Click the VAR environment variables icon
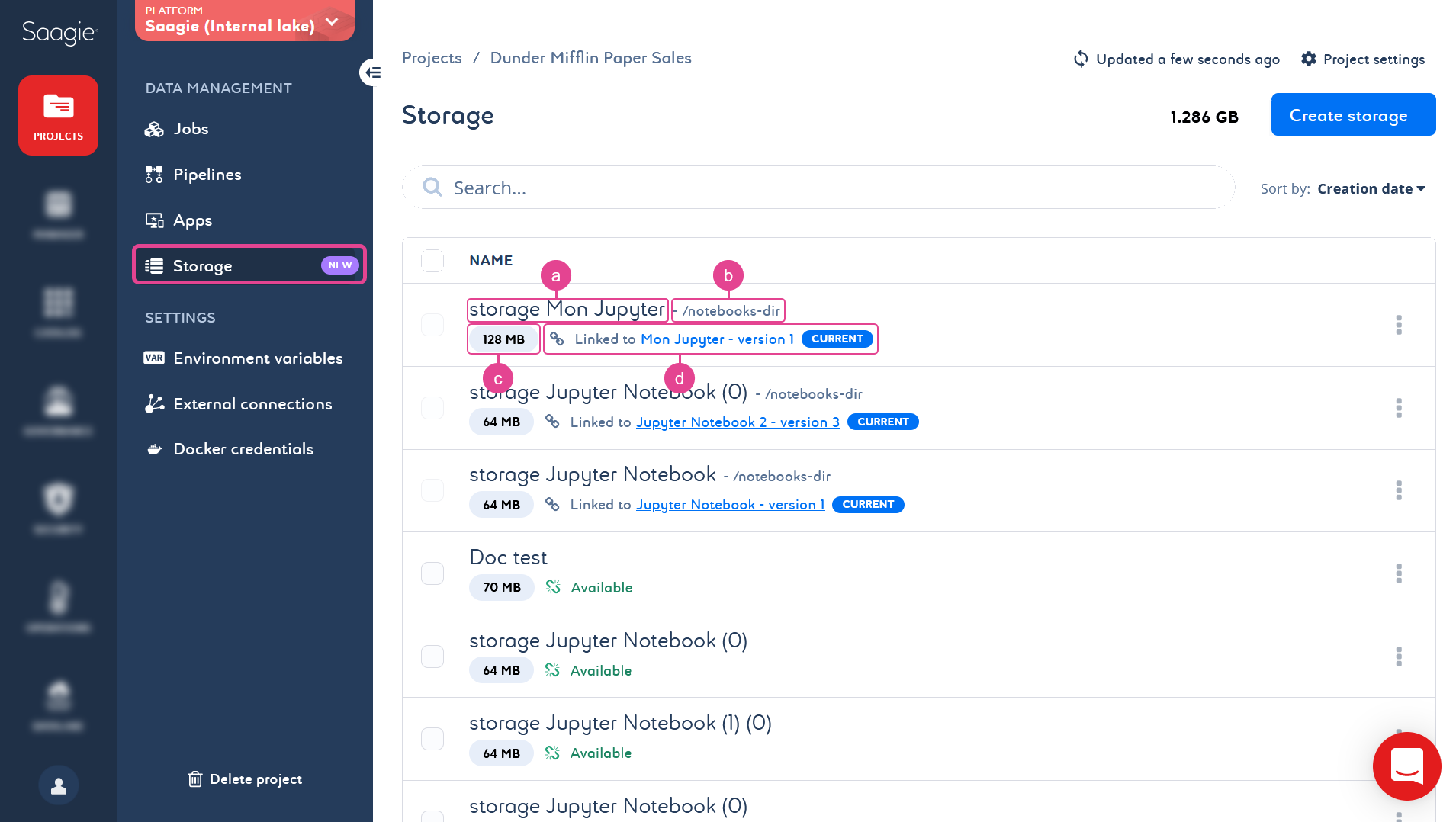This screenshot has width=1456, height=822. click(154, 358)
